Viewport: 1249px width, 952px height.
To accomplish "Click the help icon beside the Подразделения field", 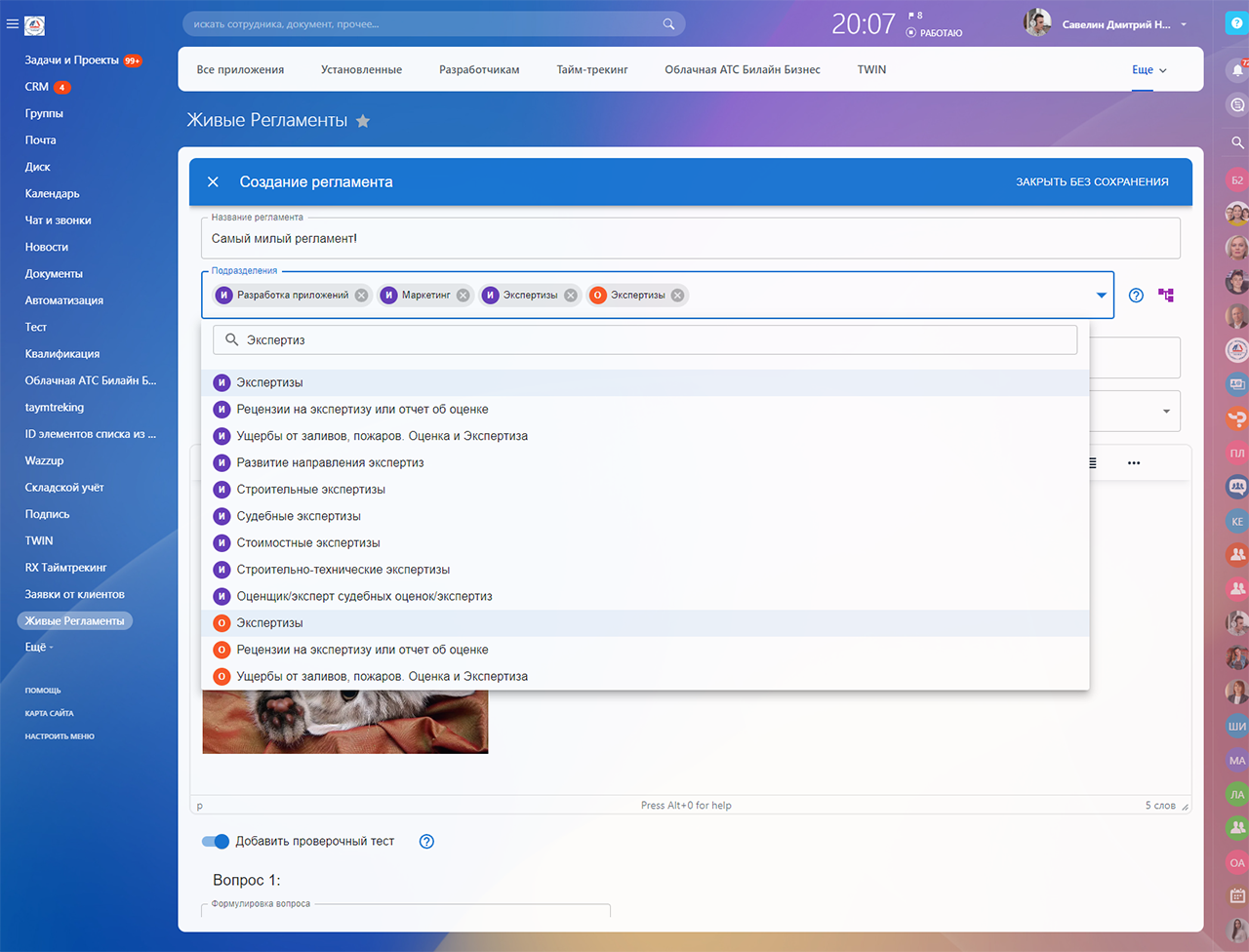I will tap(1136, 296).
